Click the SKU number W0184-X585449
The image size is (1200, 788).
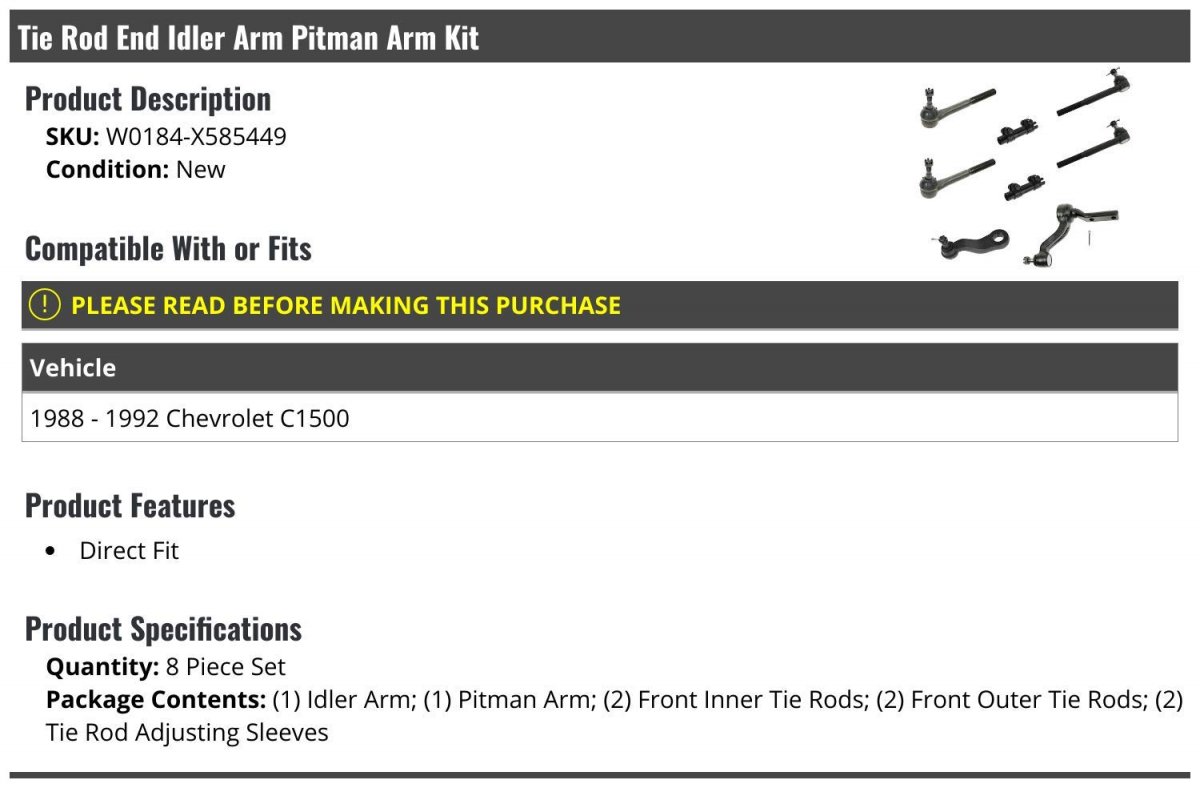(x=196, y=137)
